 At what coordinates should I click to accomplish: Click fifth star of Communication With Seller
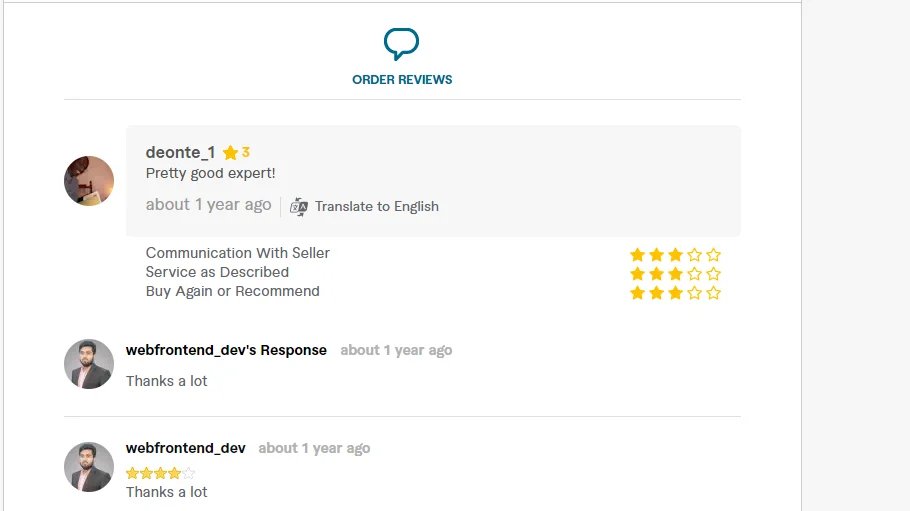click(x=713, y=255)
